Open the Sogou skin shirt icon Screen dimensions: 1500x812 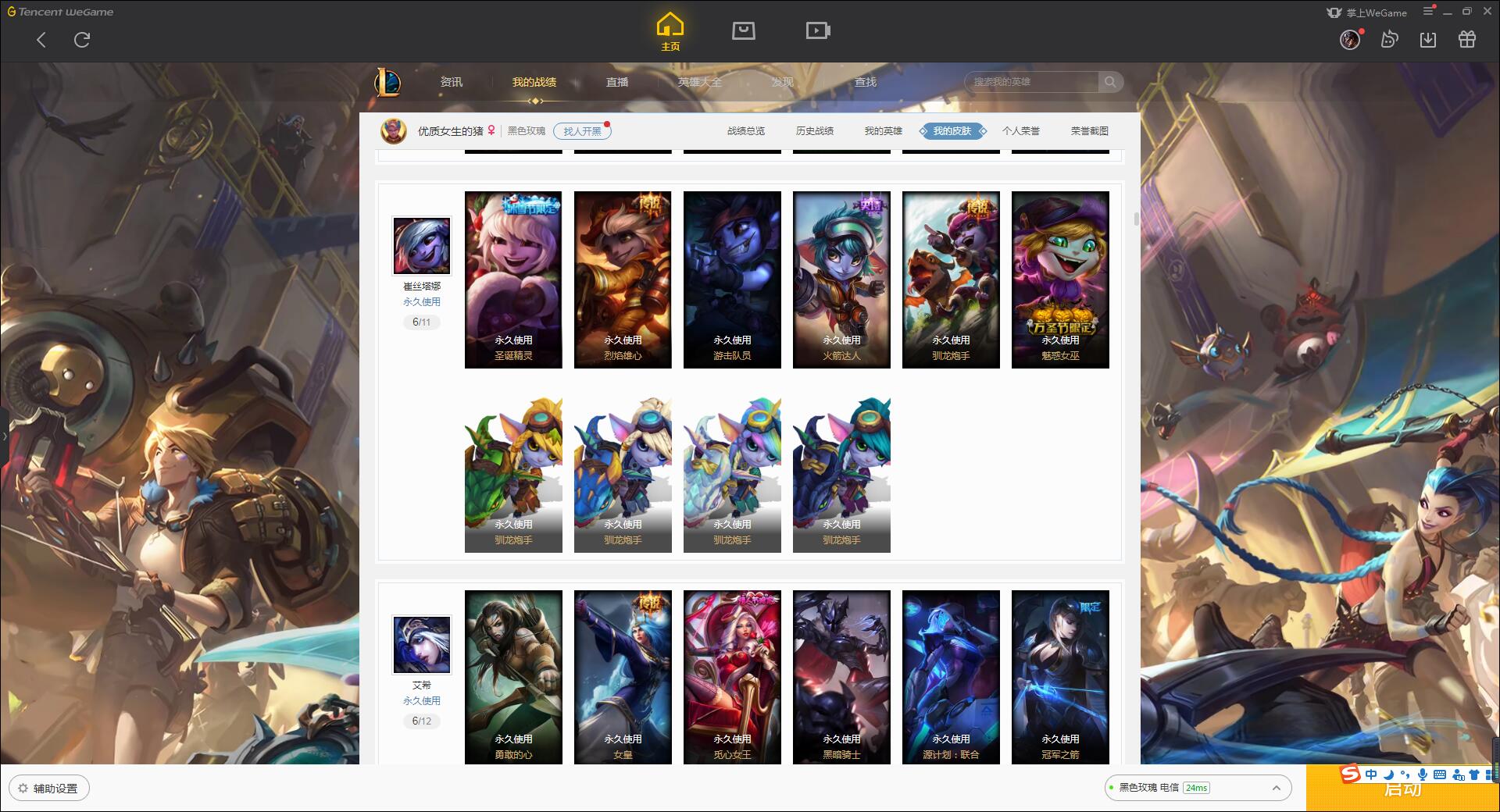point(1474,775)
